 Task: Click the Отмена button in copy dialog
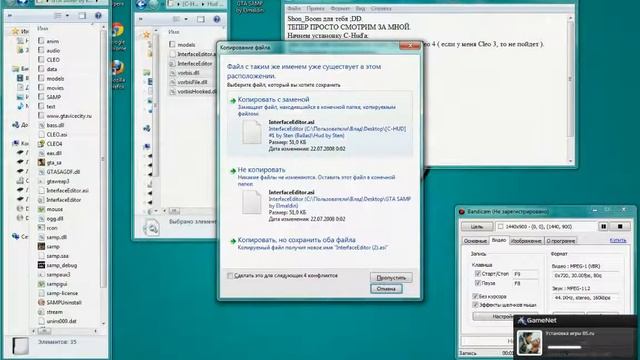point(386,289)
